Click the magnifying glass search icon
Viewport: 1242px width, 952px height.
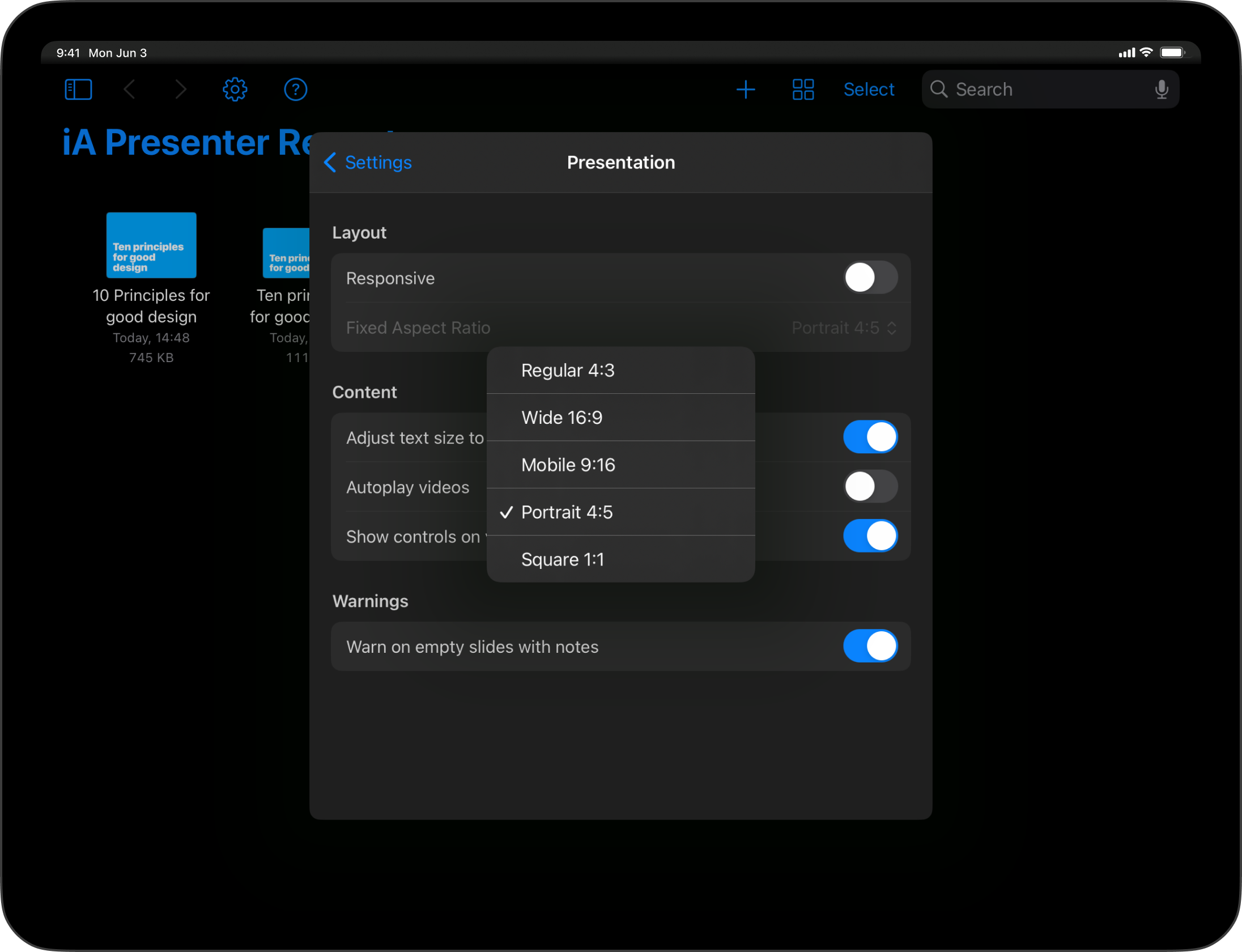939,90
